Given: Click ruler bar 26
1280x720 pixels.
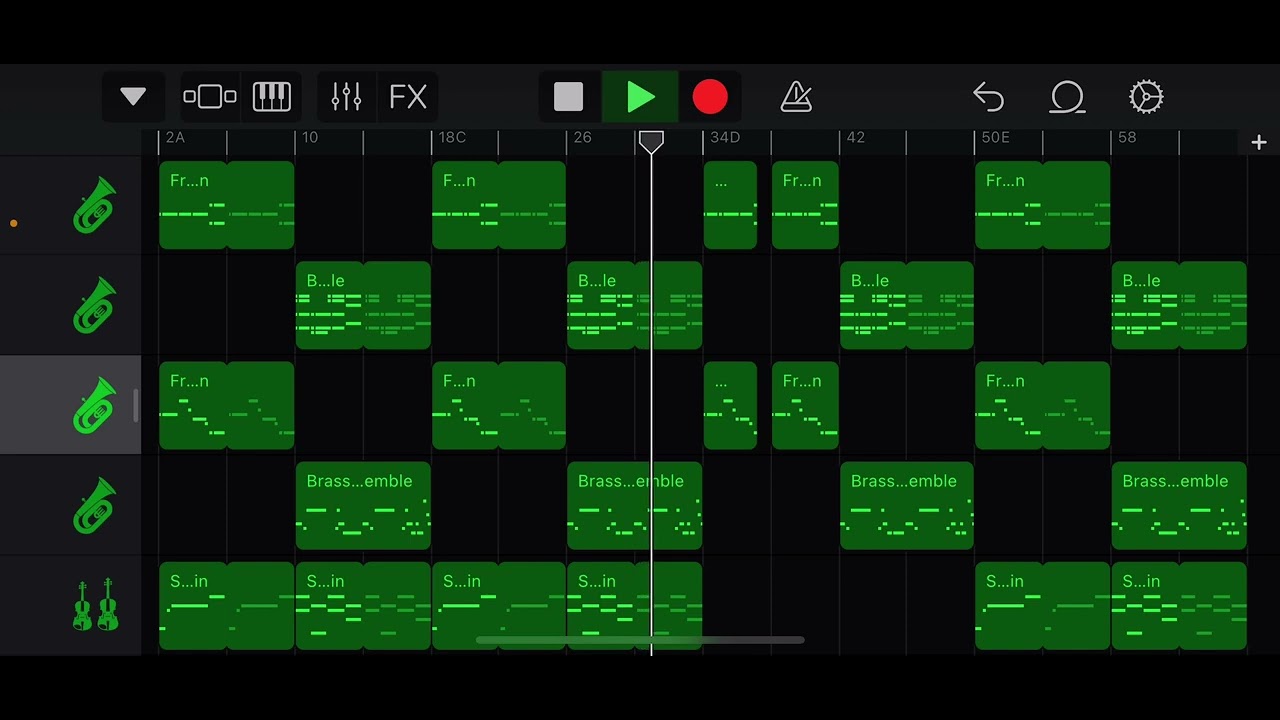Looking at the screenshot, I should [x=583, y=137].
